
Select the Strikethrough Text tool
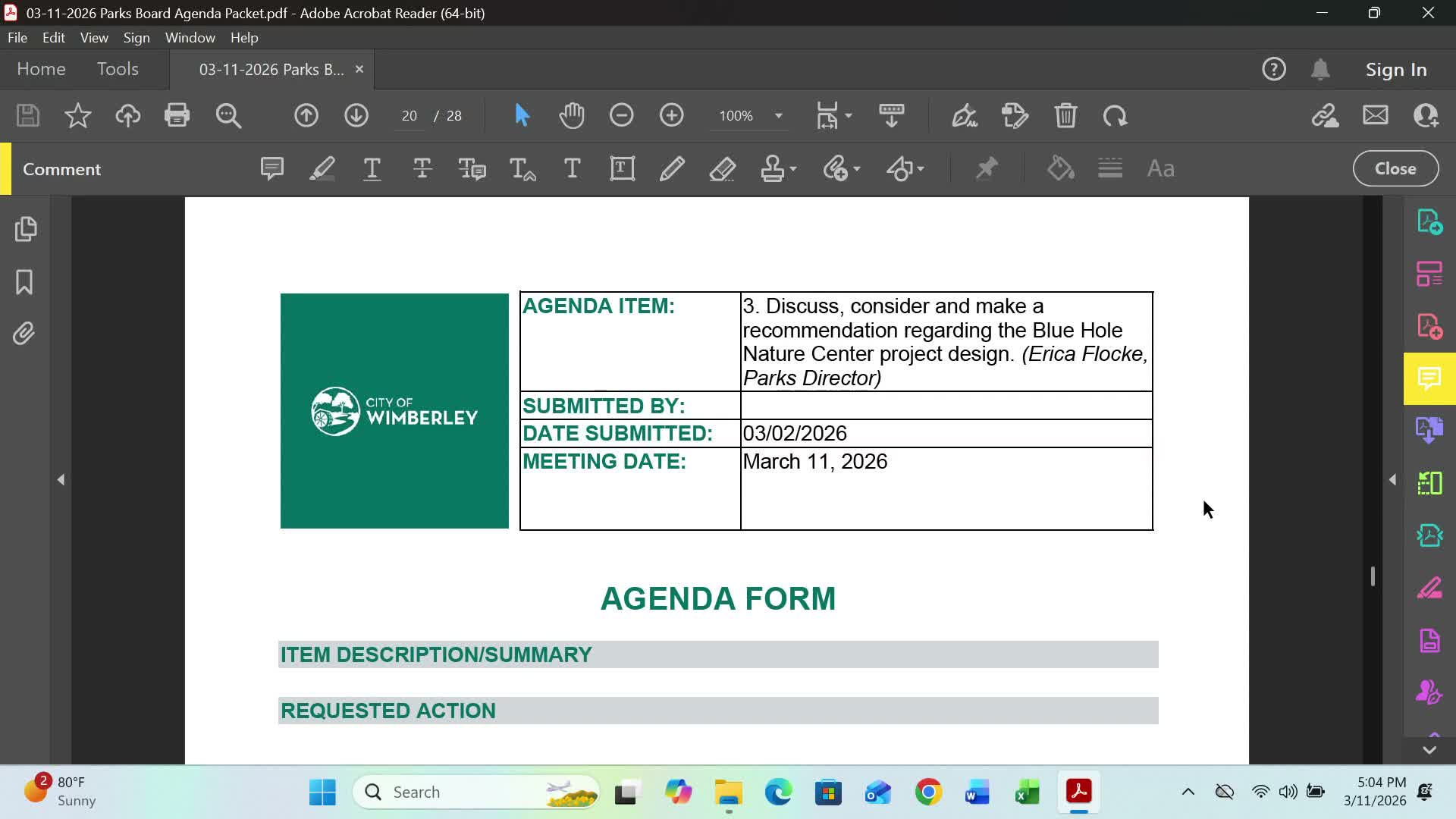point(422,168)
